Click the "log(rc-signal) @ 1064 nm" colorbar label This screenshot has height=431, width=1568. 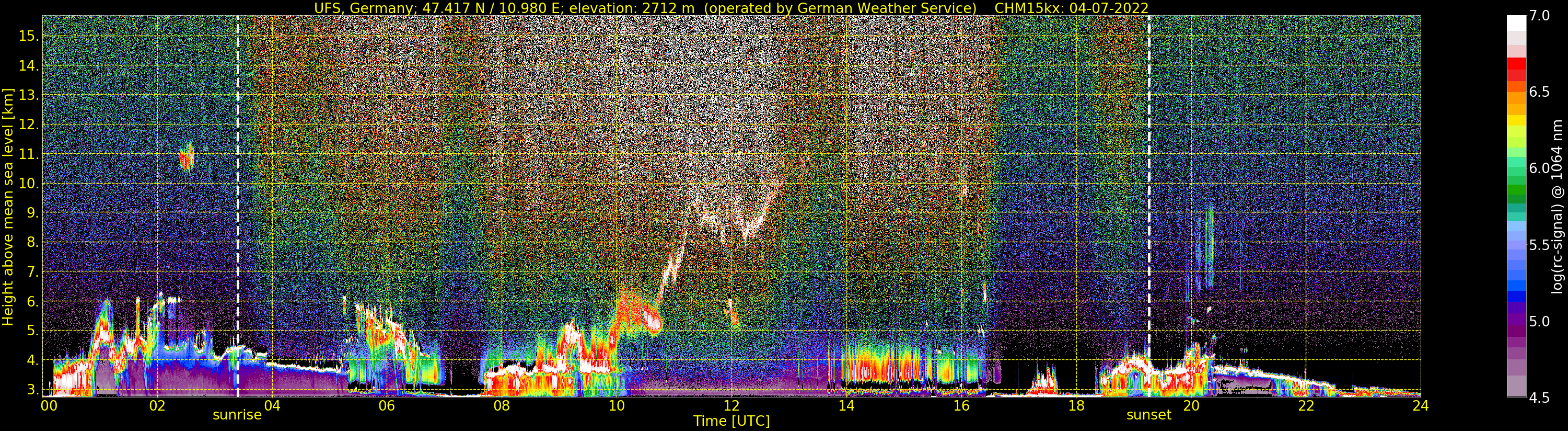coord(1558,206)
